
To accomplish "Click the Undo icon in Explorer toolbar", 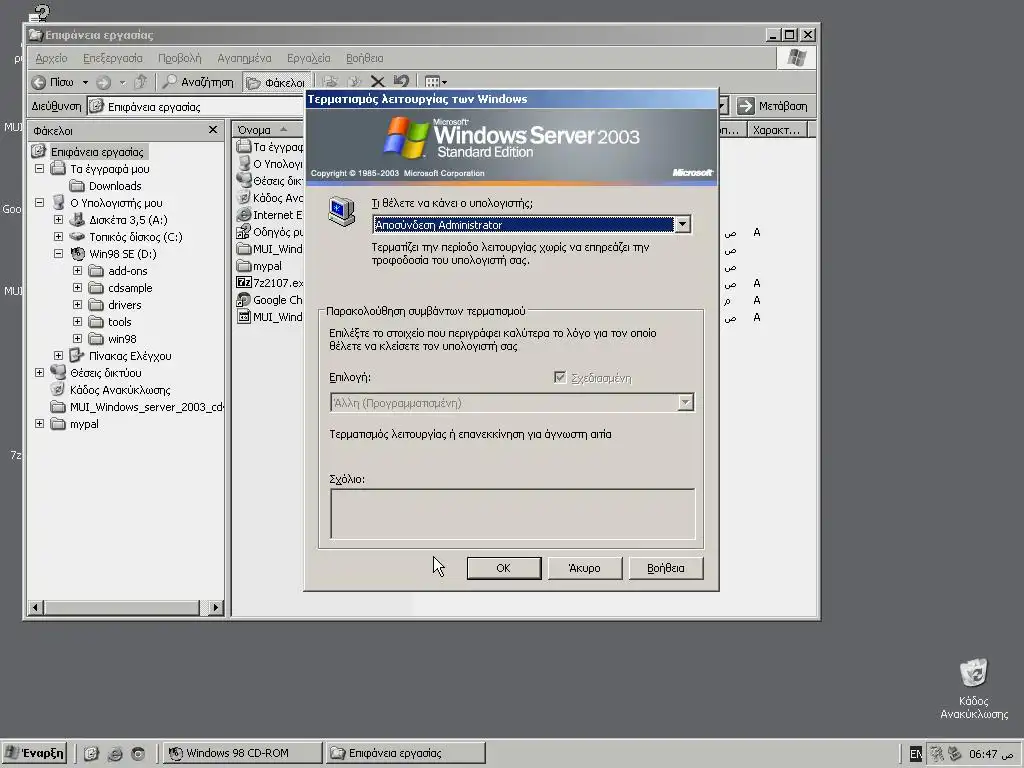I will click(401, 82).
